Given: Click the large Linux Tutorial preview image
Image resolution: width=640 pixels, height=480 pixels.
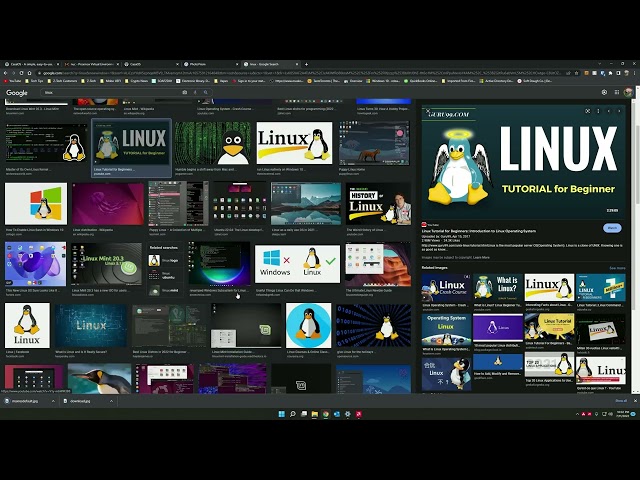Looking at the screenshot, I should 523,162.
